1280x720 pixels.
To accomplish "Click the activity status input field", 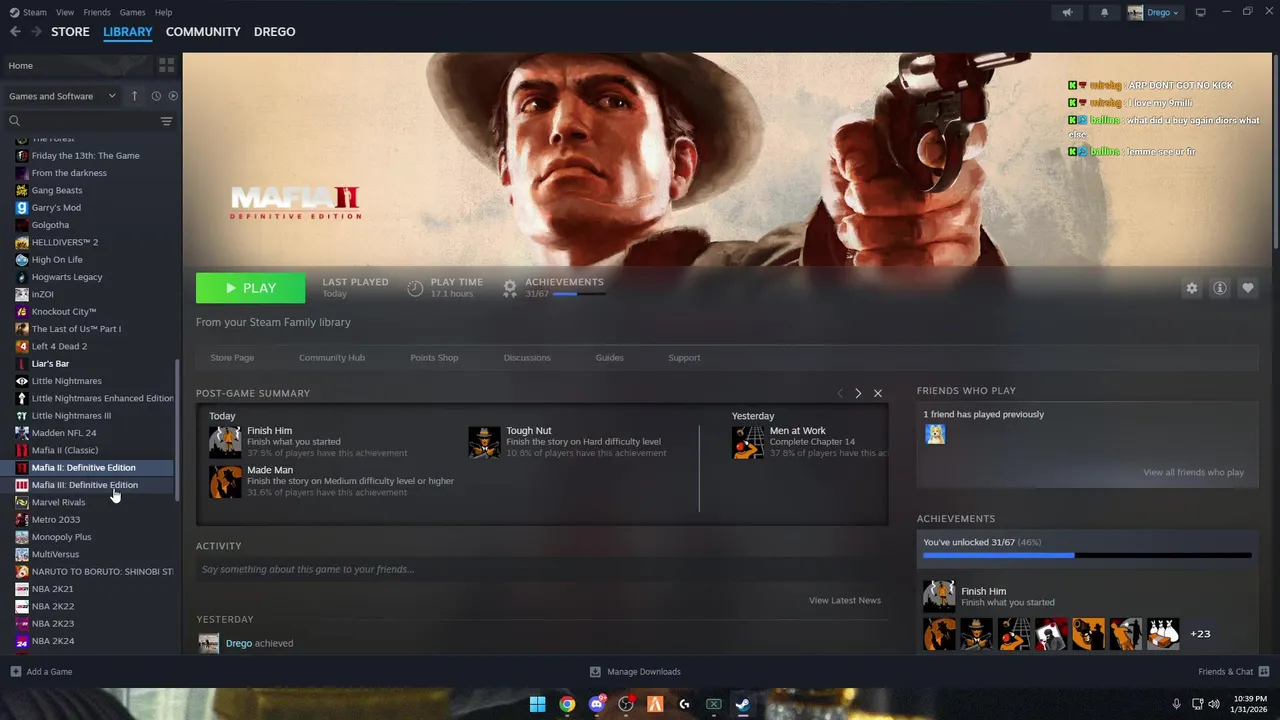I will [542, 569].
